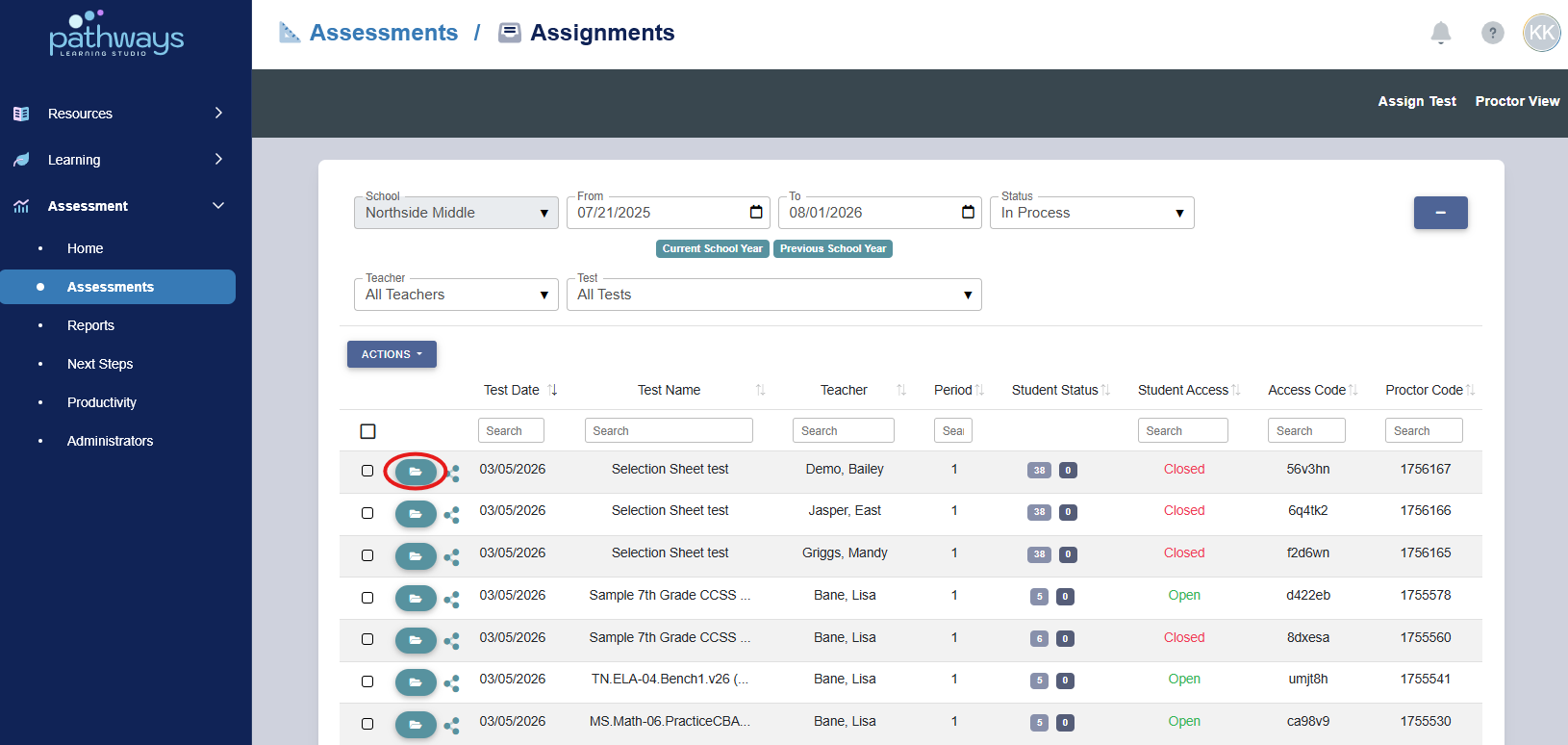This screenshot has height=745, width=1568.
Task: Open folder icon for MS.Math-06.PracticeCBA row
Action: [416, 725]
